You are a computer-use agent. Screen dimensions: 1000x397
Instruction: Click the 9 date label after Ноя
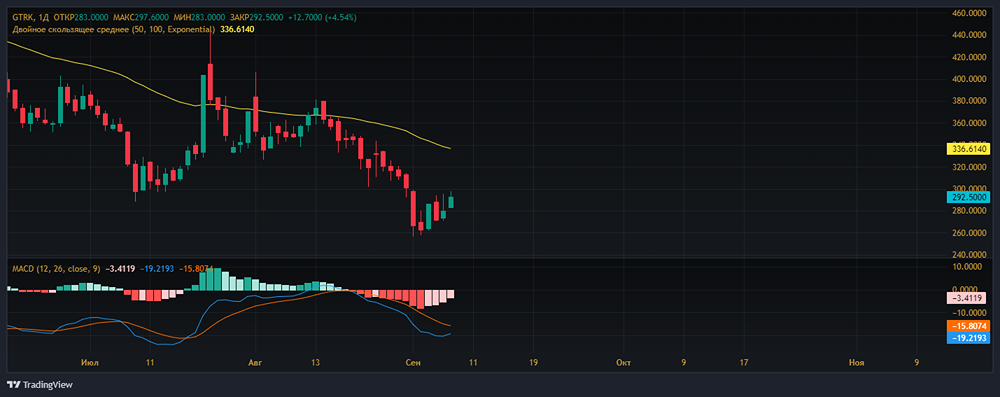point(916,363)
